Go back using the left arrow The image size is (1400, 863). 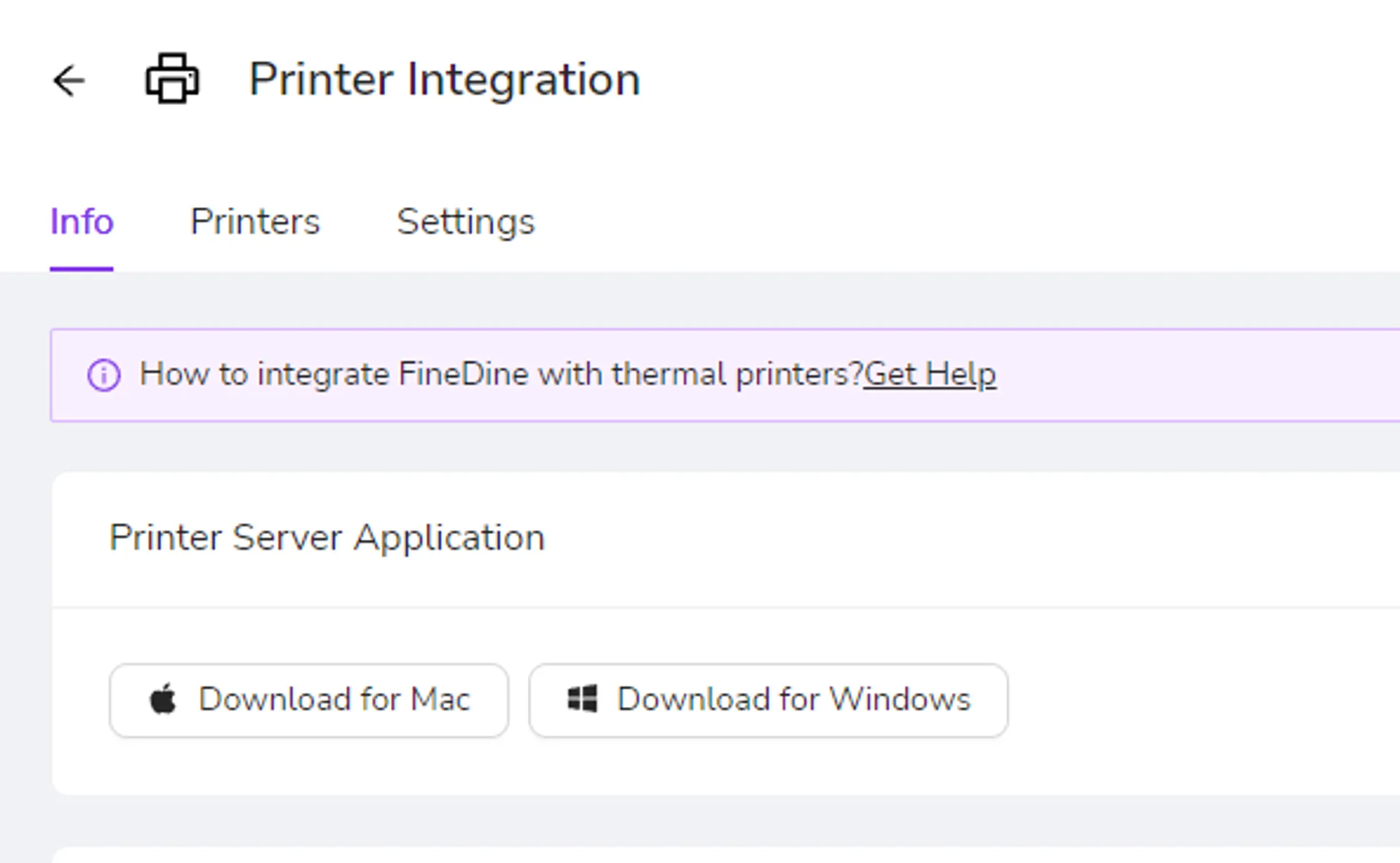[x=69, y=80]
